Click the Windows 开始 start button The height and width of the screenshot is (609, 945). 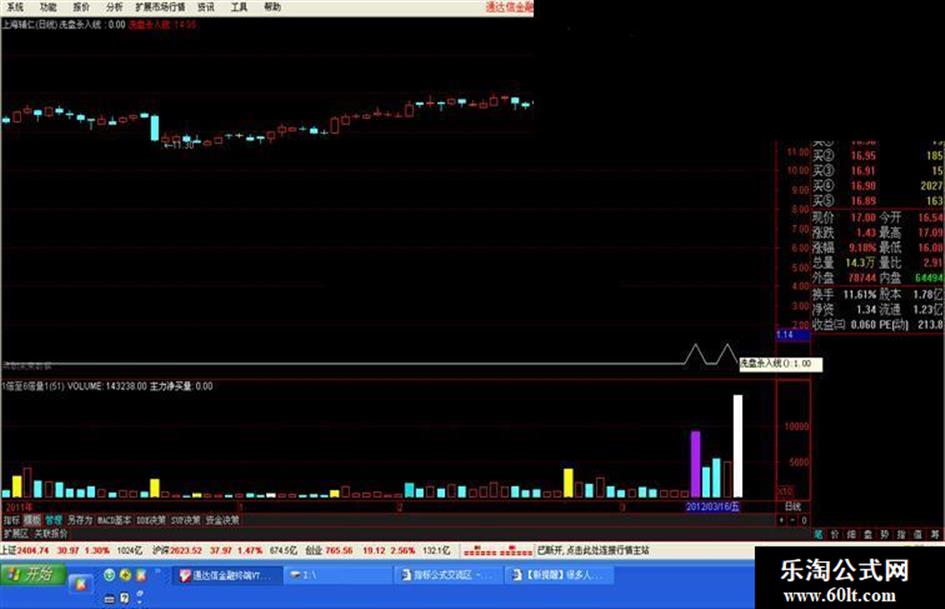point(33,573)
